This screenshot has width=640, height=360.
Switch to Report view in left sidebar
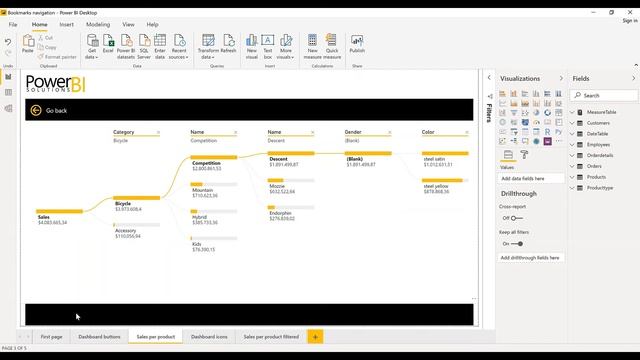point(8,77)
